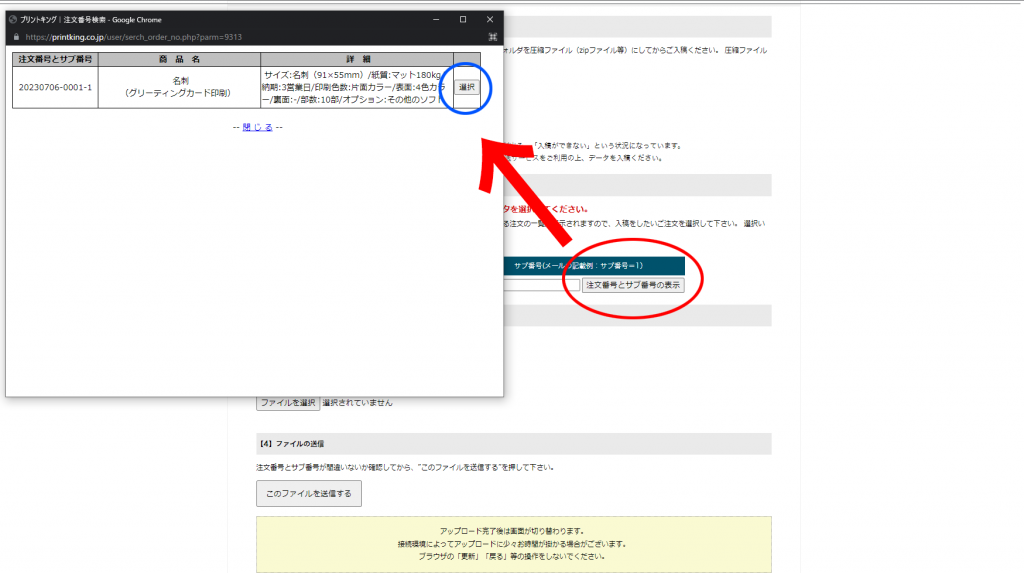Click the 詳細 column header
The image size is (1024, 573).
pos(356,59)
